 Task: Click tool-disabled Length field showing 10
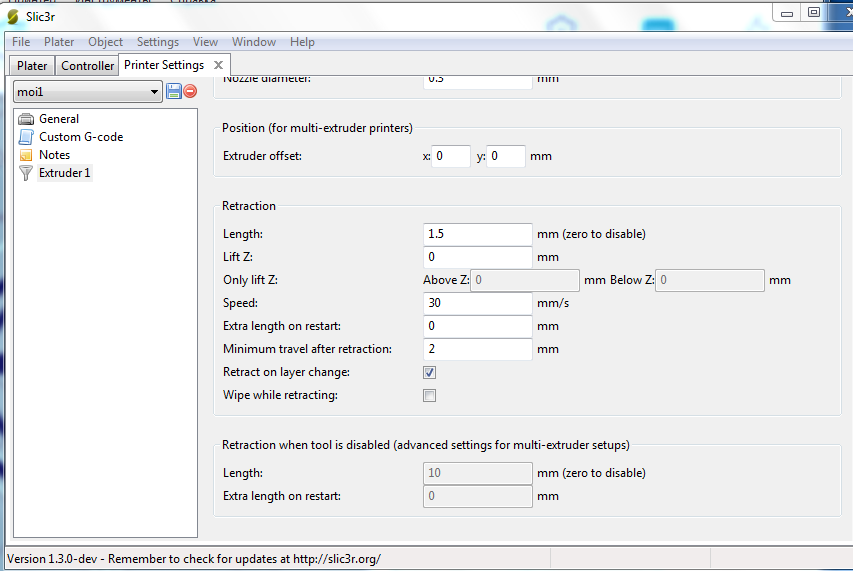pyautogui.click(x=478, y=473)
